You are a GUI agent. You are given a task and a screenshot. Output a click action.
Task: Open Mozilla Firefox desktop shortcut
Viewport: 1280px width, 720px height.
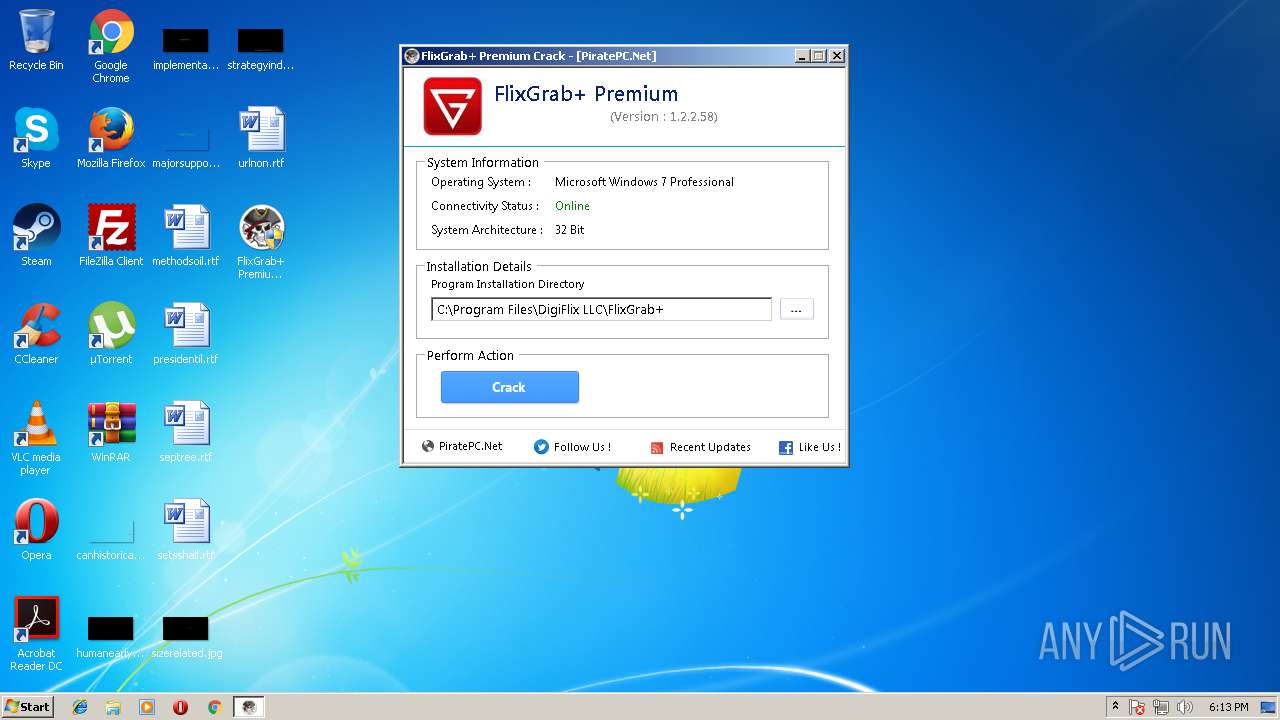(111, 138)
